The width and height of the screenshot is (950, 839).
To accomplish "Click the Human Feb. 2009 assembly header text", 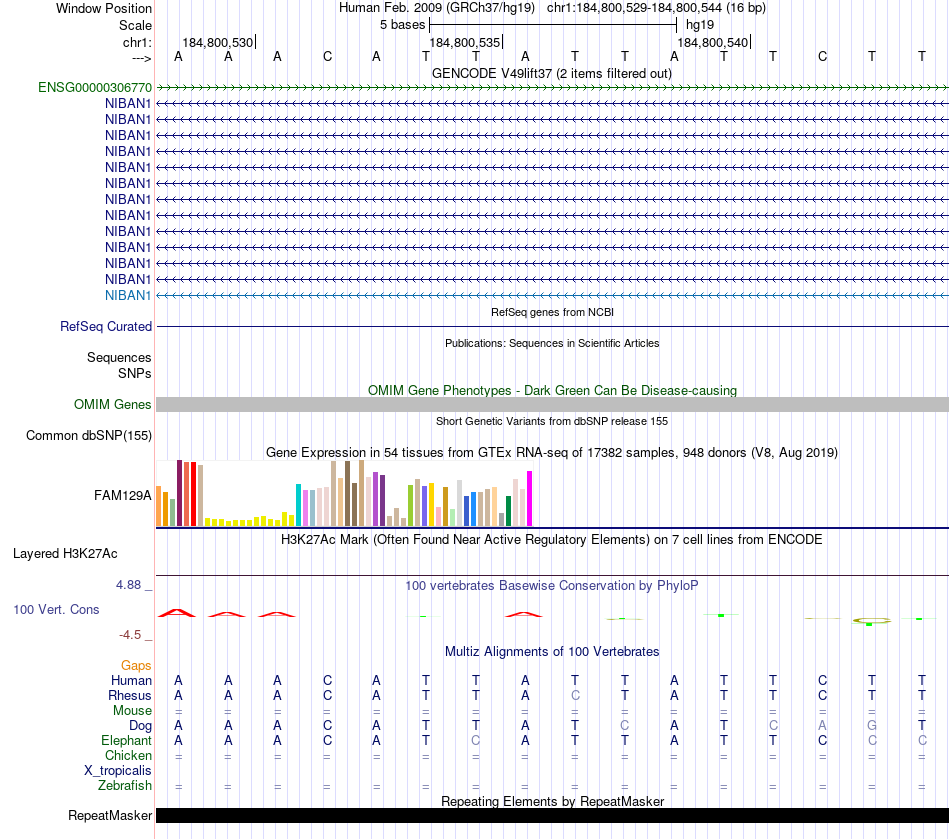I will coord(437,8).
